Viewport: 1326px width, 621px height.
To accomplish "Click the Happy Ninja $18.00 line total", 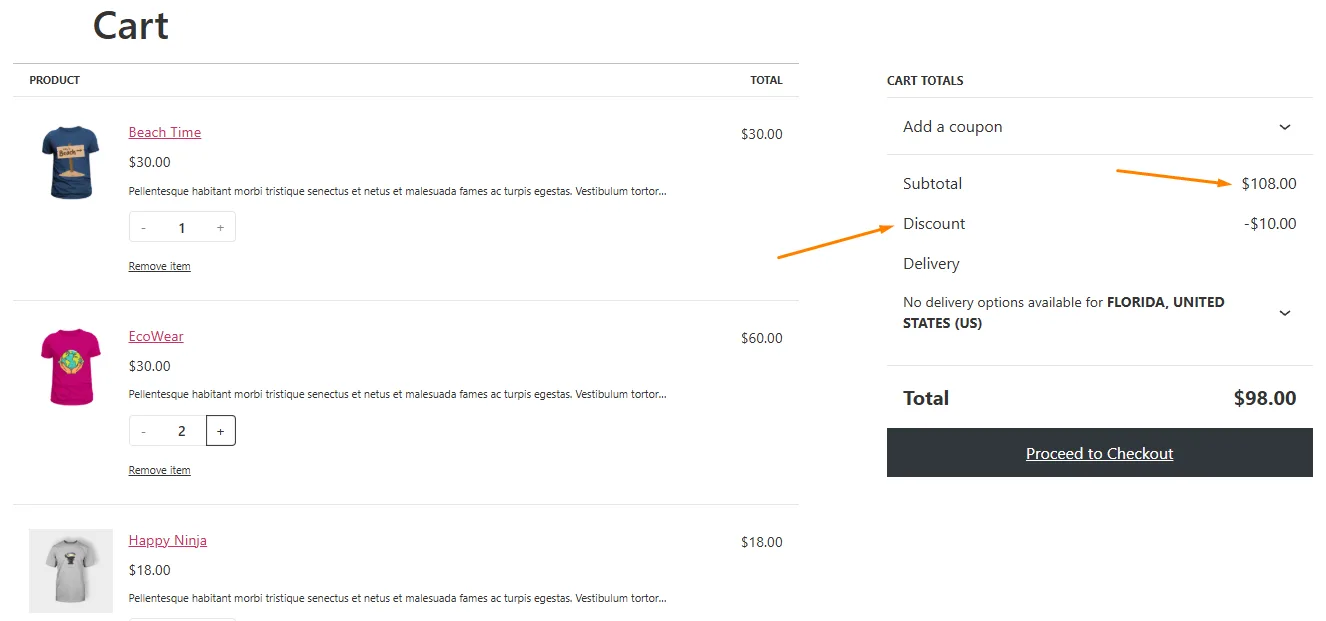I will click(761, 542).
